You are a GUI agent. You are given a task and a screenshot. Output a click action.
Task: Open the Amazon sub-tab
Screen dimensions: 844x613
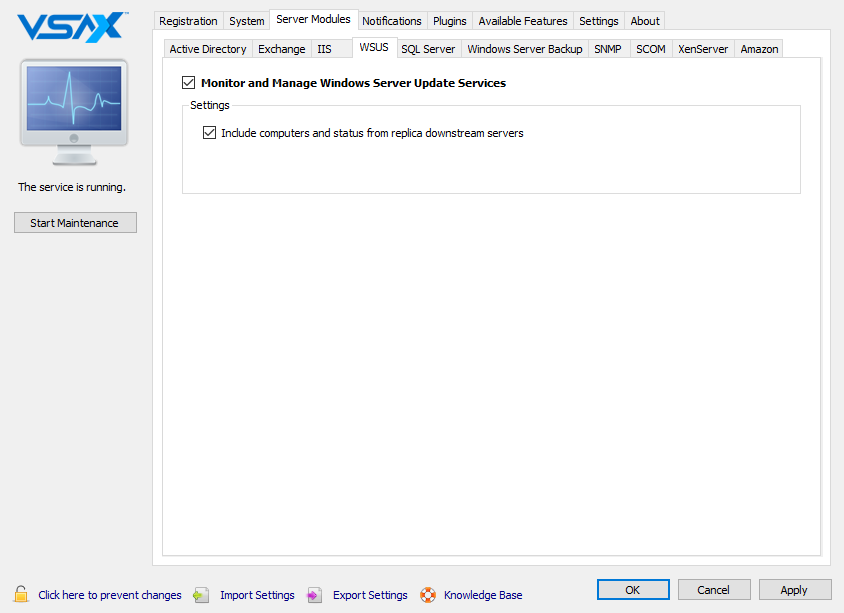point(759,49)
